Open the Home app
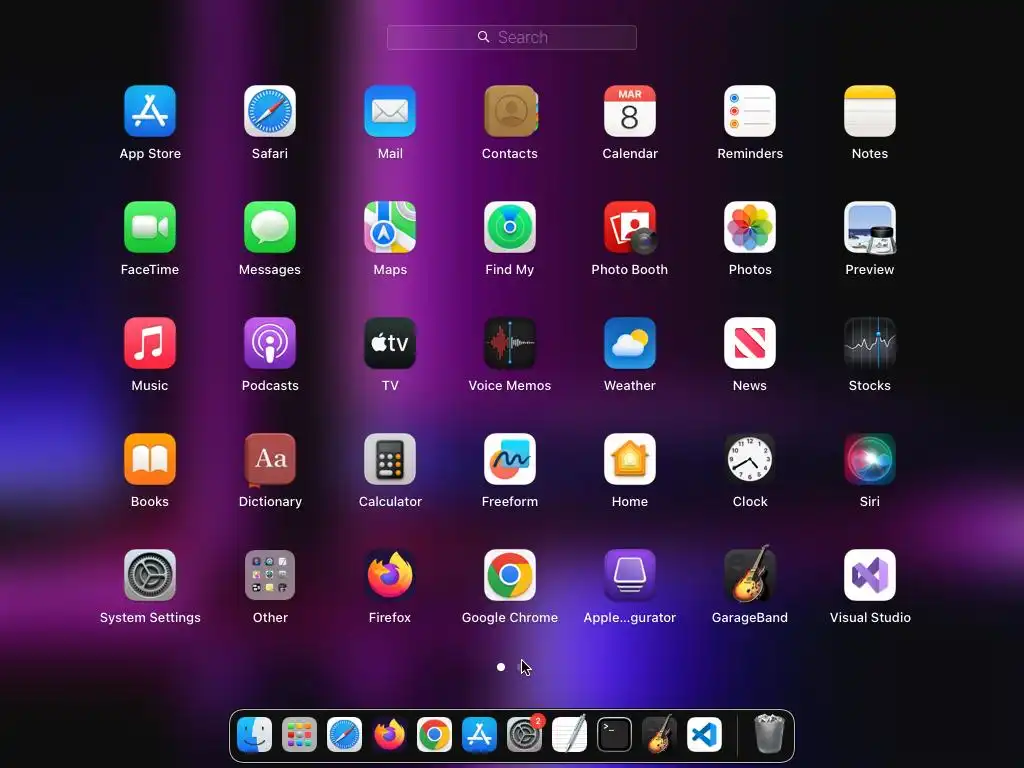Image resolution: width=1024 pixels, height=768 pixels. [x=630, y=459]
